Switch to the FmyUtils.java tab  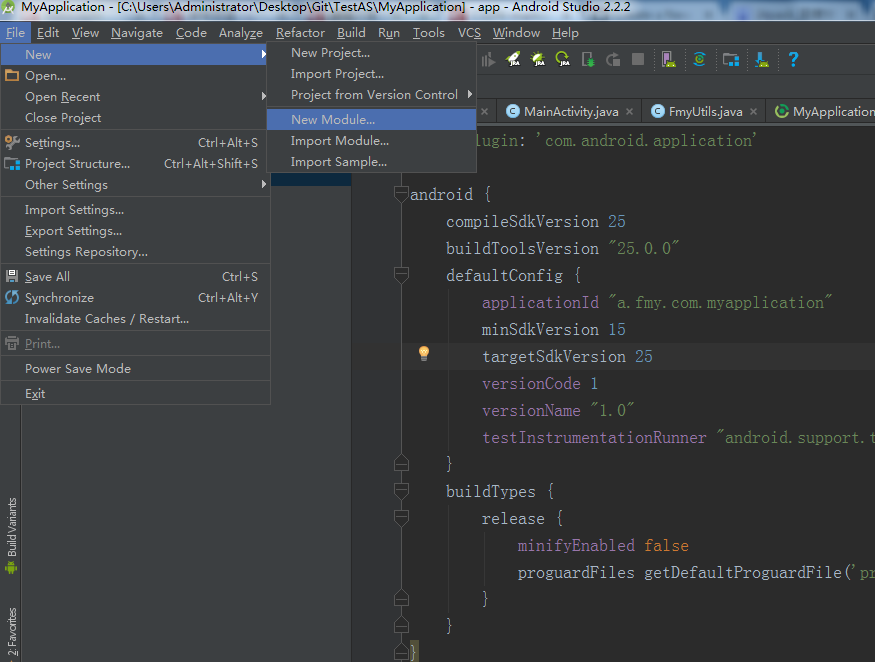coord(704,112)
